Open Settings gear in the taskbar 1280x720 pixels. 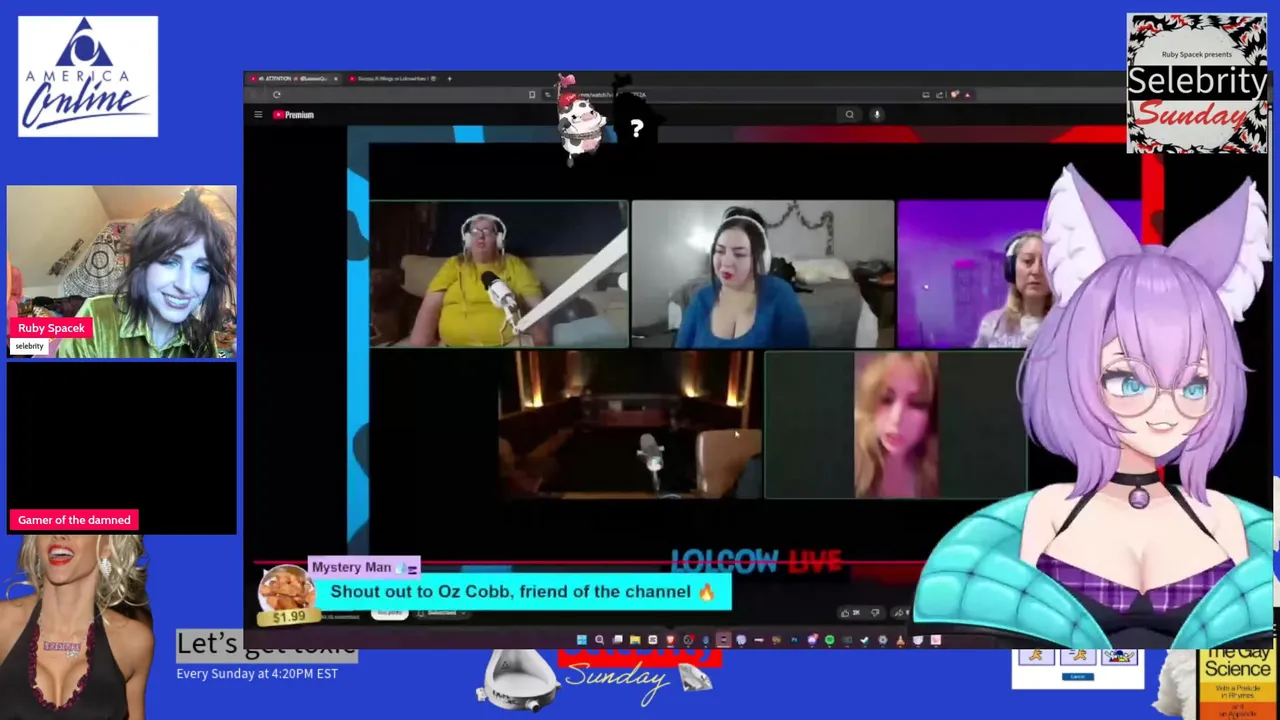[x=882, y=640]
